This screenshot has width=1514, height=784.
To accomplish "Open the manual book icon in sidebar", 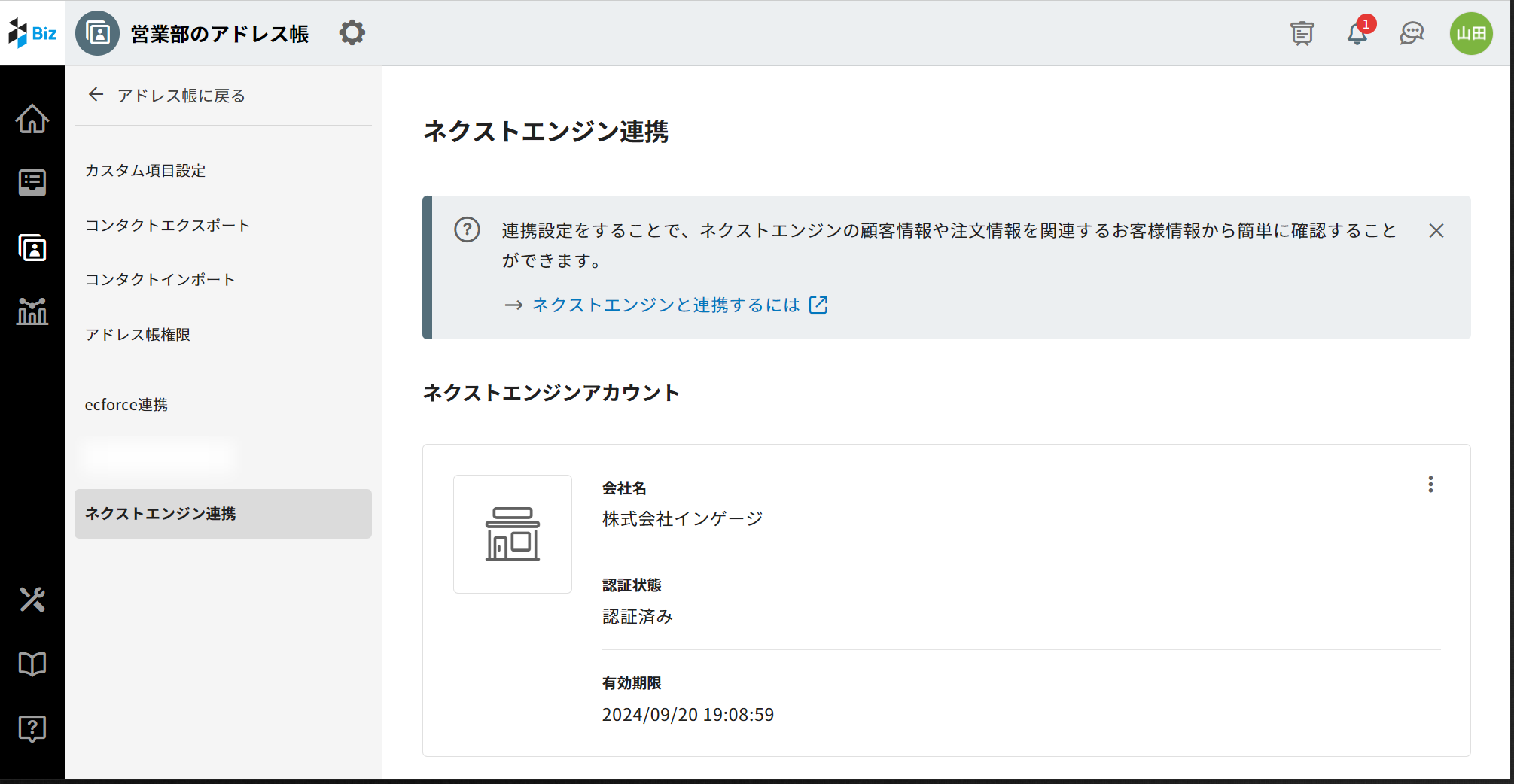I will point(32,664).
